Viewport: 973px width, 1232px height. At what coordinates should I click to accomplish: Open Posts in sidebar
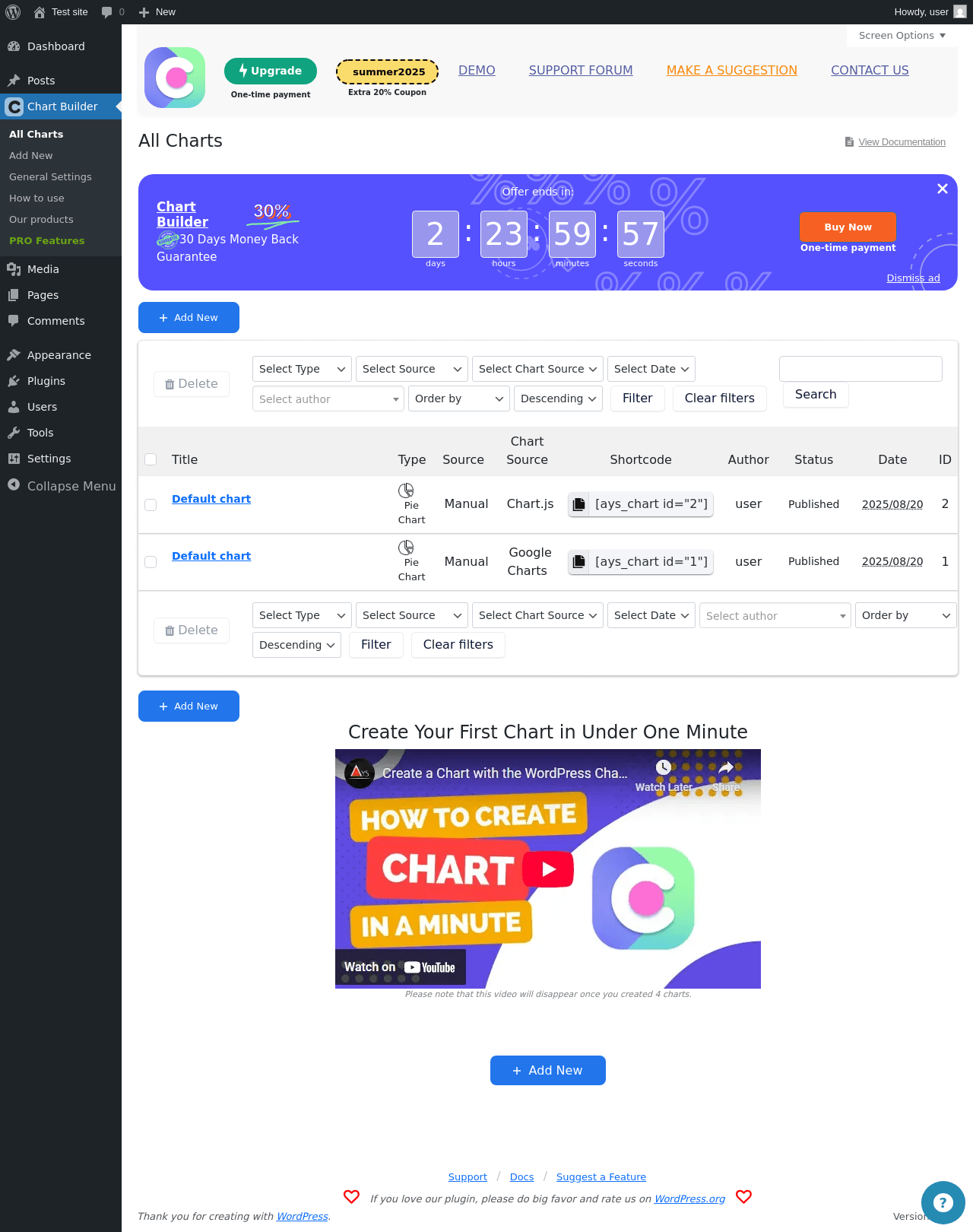pos(61,81)
